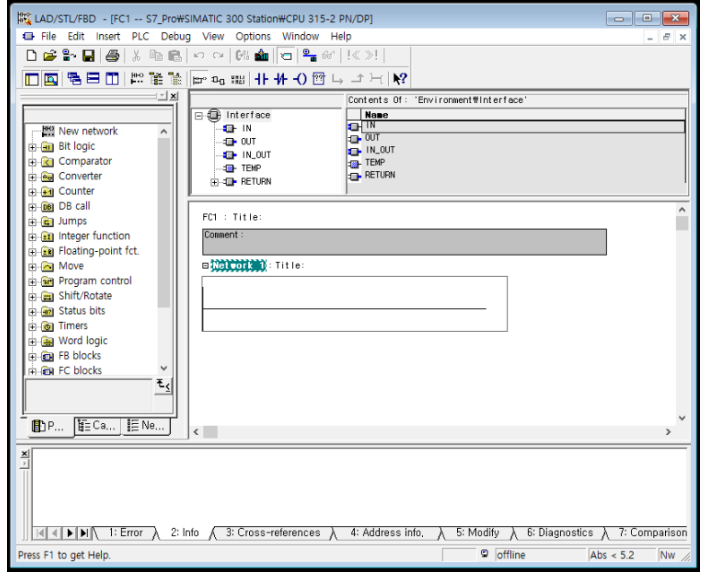The width and height of the screenshot is (718, 579).
Task: Open the File menu
Action: (48, 37)
